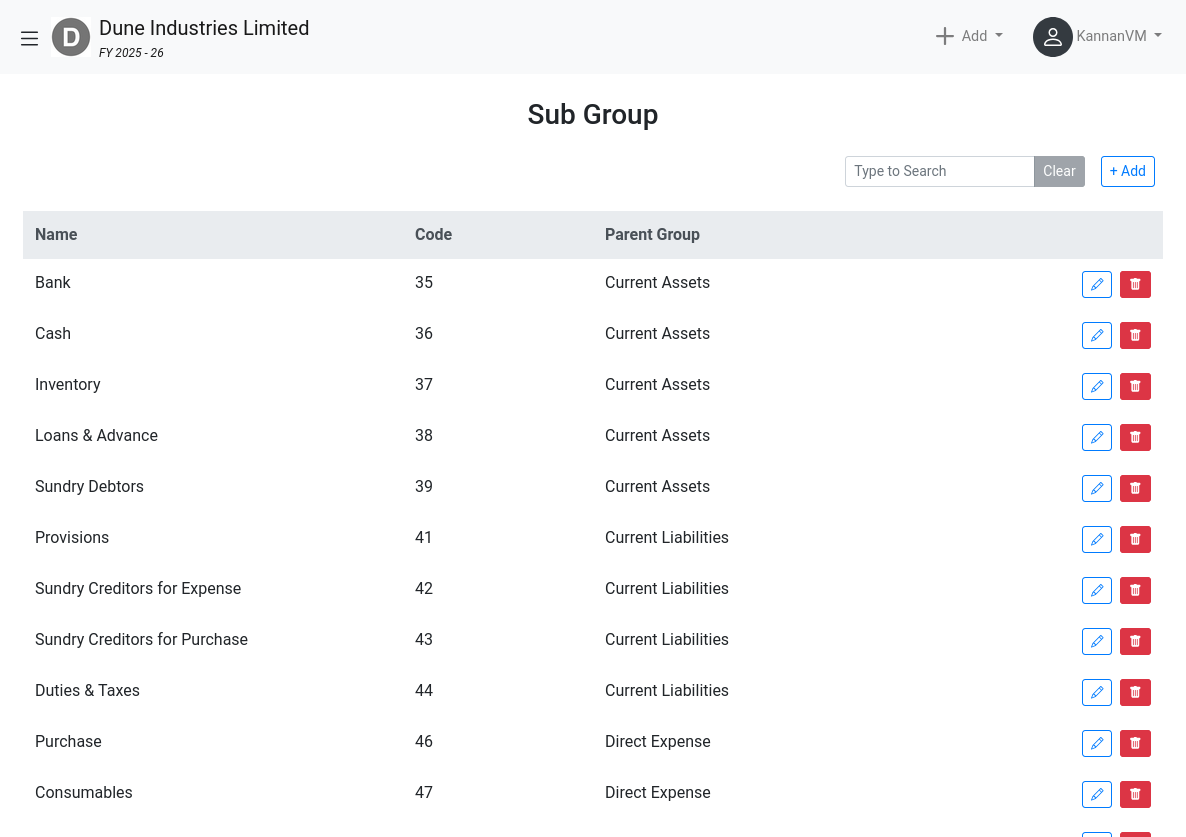Screen dimensions: 1186x837
Task: Delete the Purchase sub group
Action: pos(1135,744)
